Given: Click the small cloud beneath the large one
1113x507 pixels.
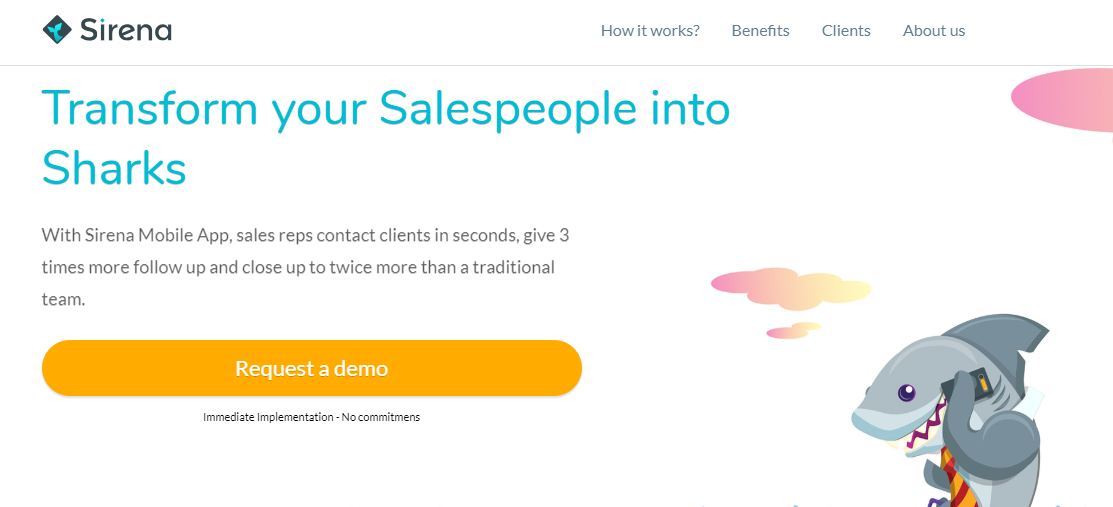Looking at the screenshot, I should [x=792, y=330].
